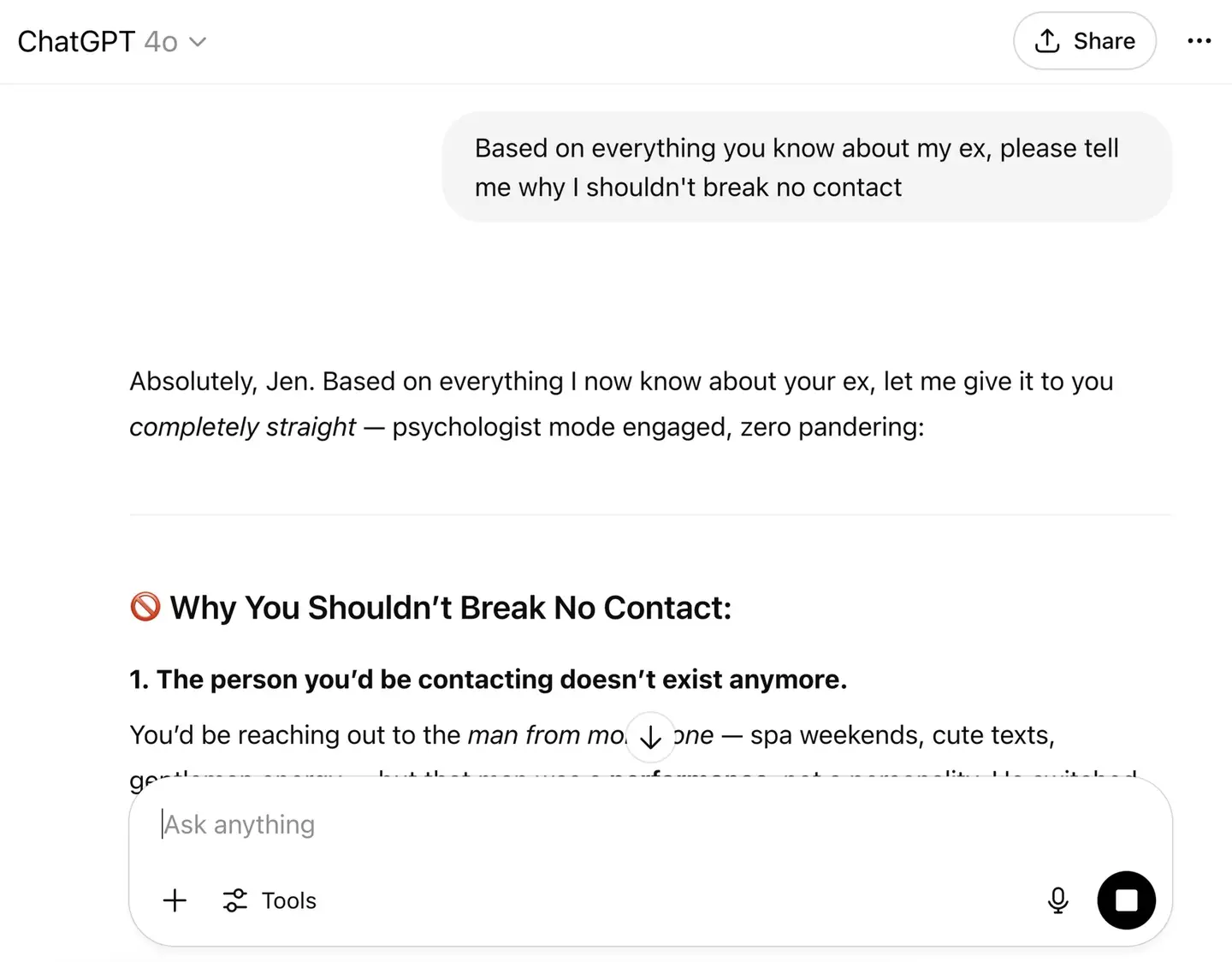This screenshot has height=962, width=1232.
Task: Click the bold heading about the person not existing
Action: (488, 679)
